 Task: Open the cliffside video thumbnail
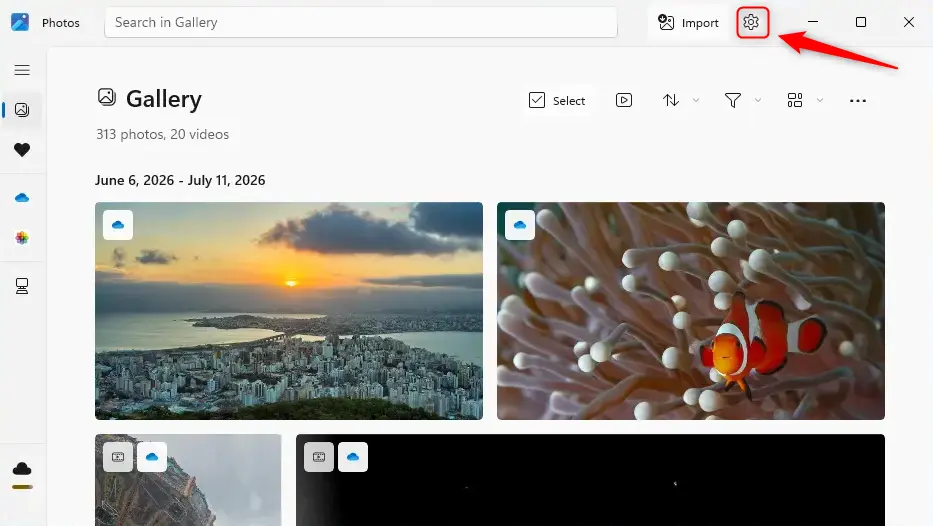tap(188, 480)
